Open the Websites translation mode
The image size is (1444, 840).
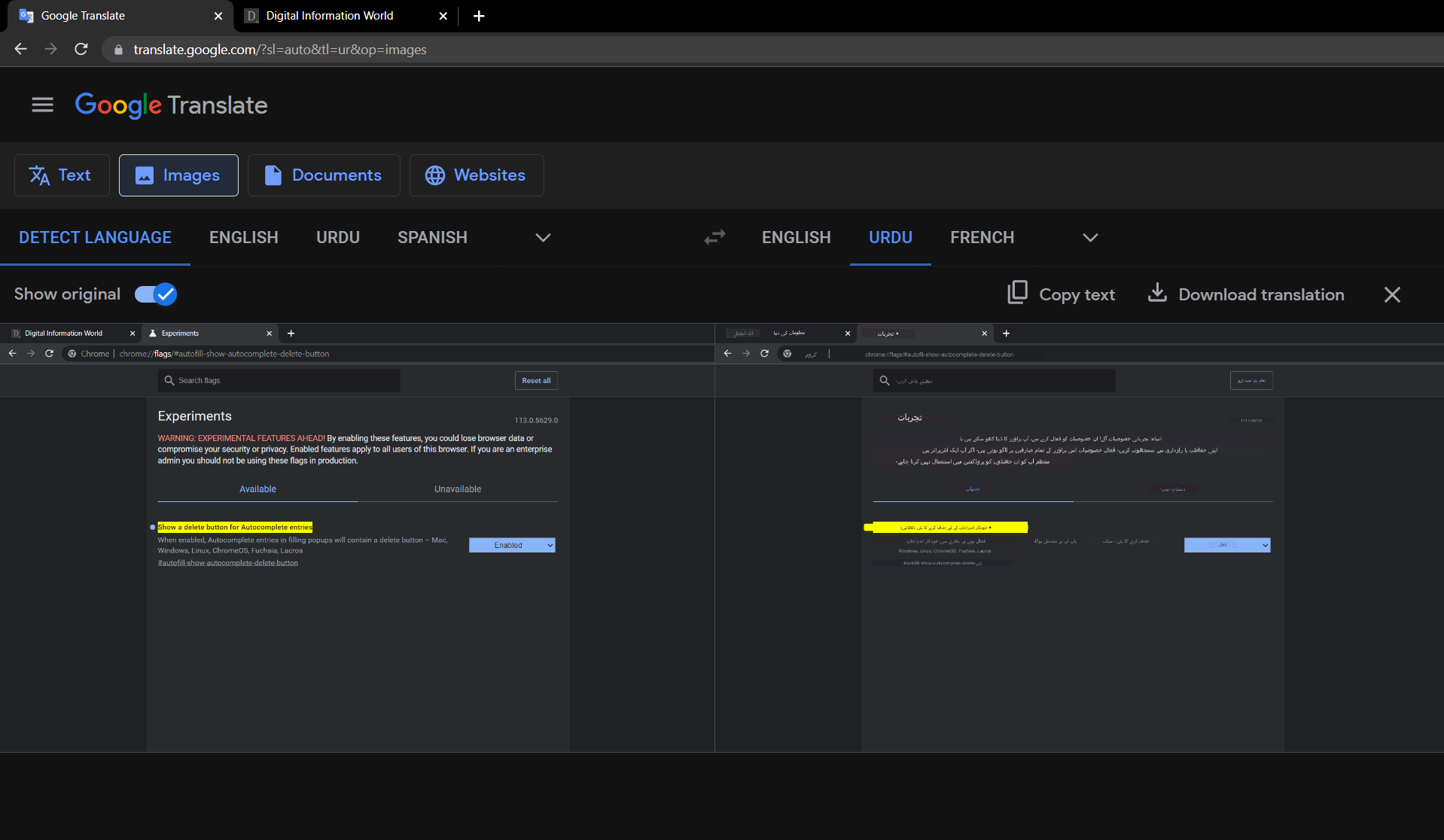477,175
